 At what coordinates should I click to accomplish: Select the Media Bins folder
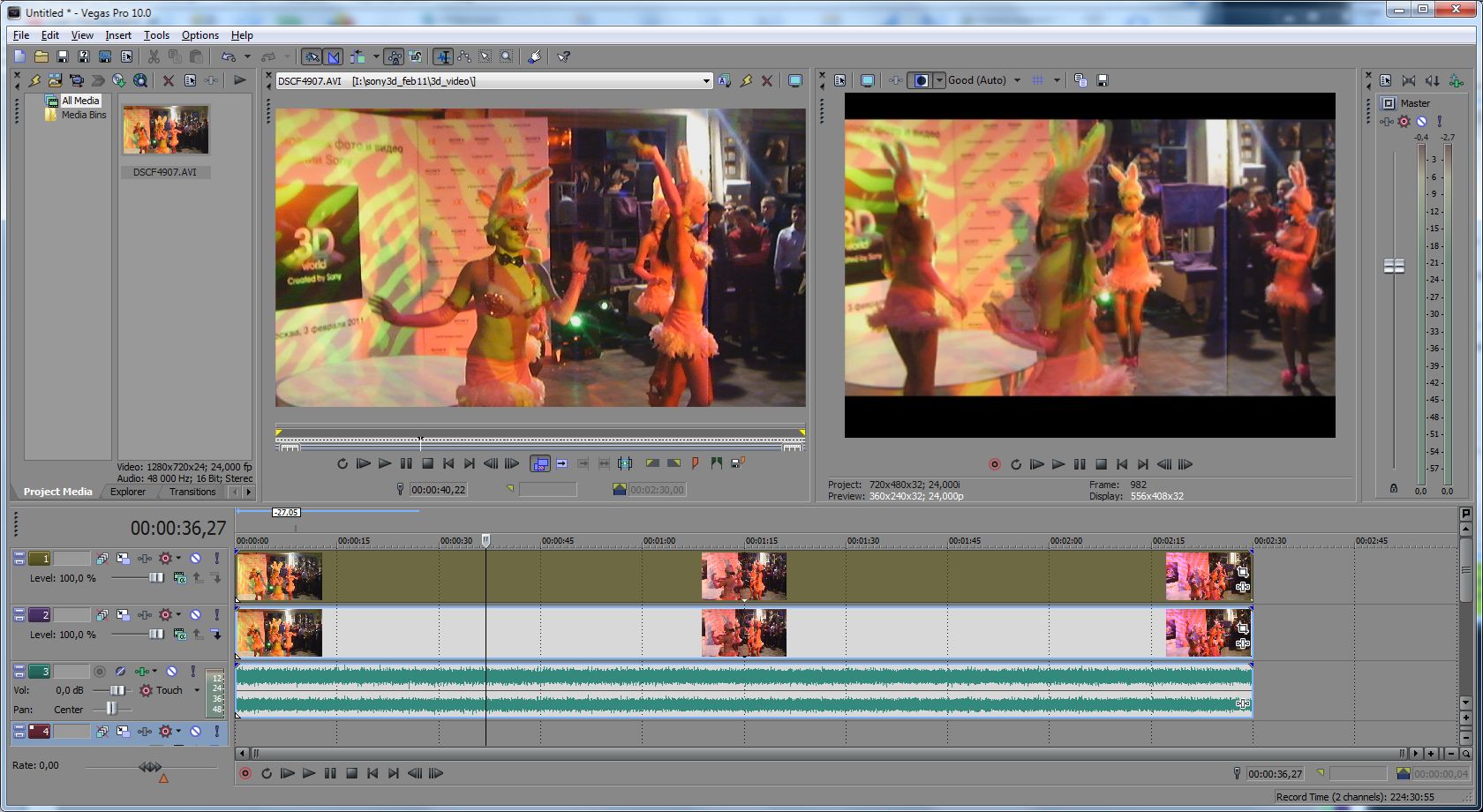click(x=83, y=115)
